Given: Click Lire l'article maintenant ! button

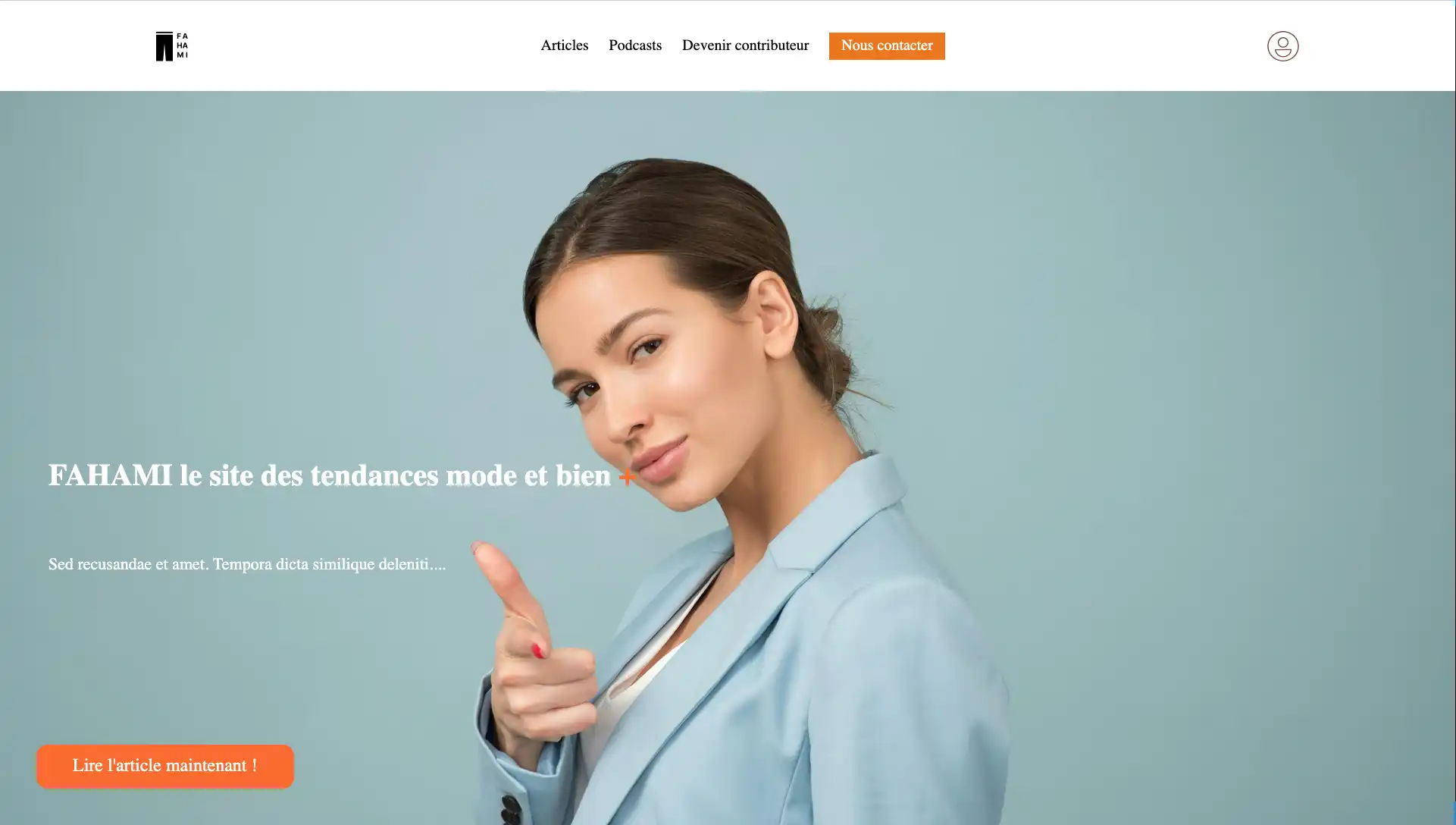Looking at the screenshot, I should click(x=165, y=766).
